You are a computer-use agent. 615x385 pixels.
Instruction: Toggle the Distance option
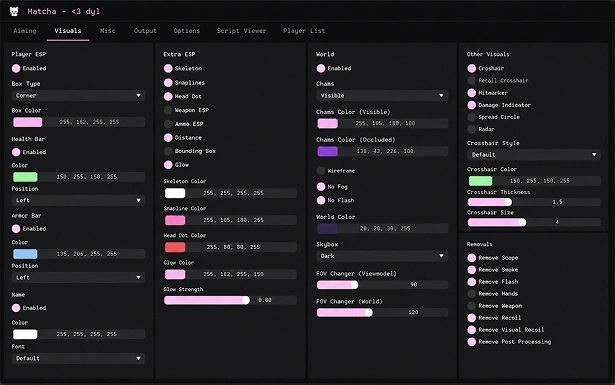[x=168, y=138]
